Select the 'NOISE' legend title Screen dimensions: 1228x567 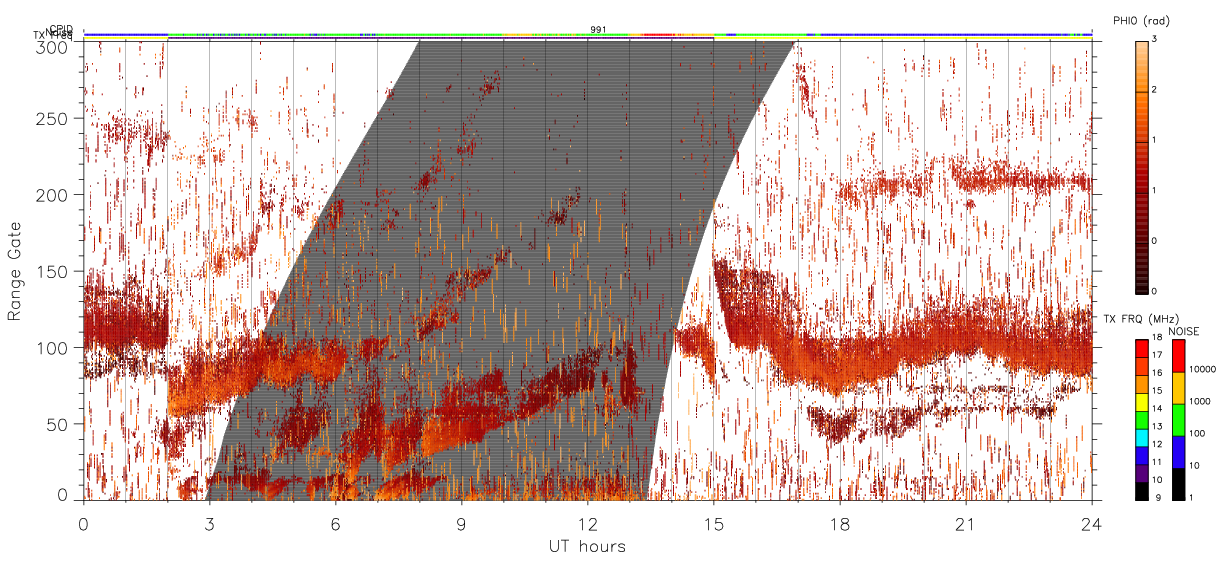coord(1185,331)
